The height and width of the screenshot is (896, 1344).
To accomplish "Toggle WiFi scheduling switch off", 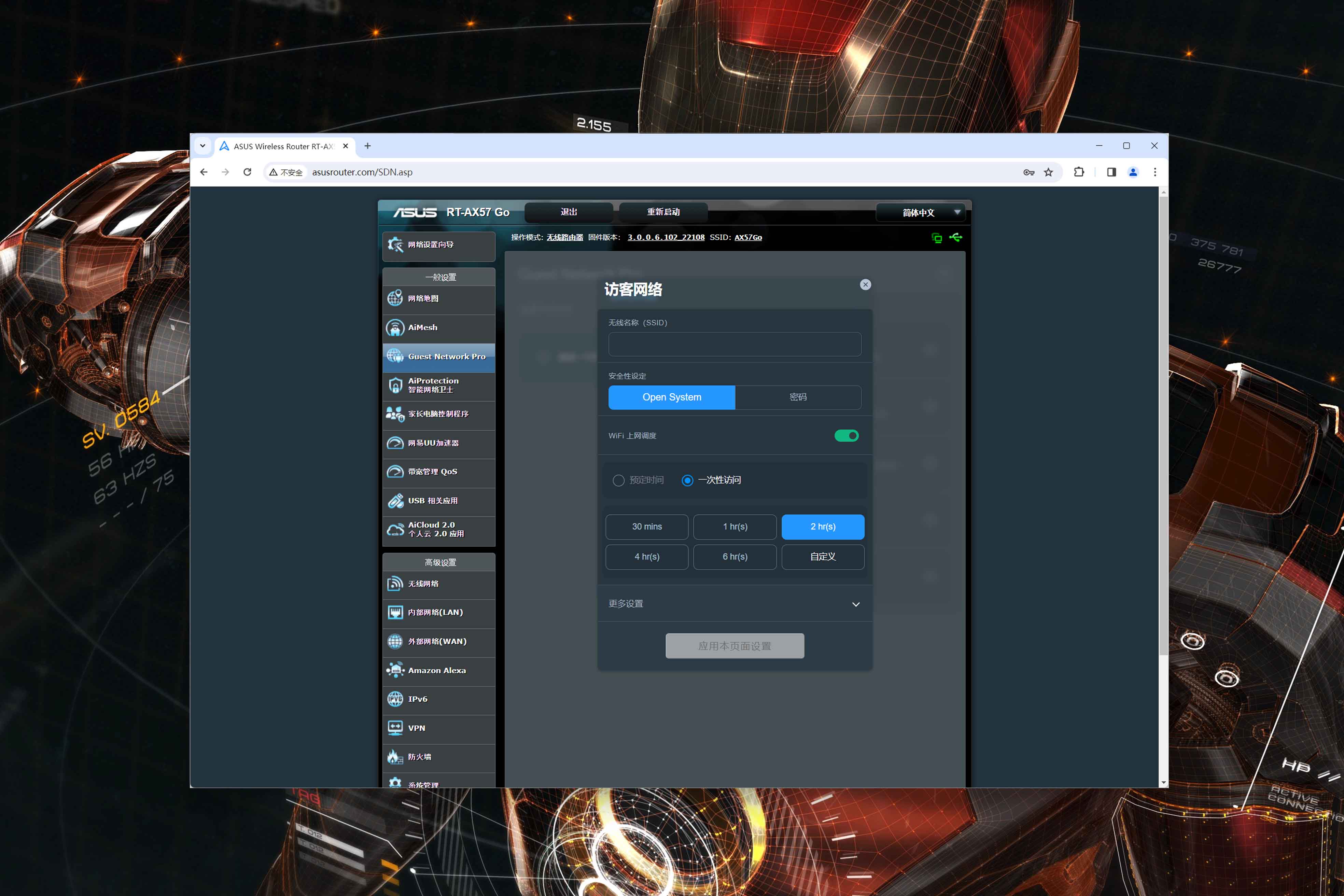I will coord(846,436).
